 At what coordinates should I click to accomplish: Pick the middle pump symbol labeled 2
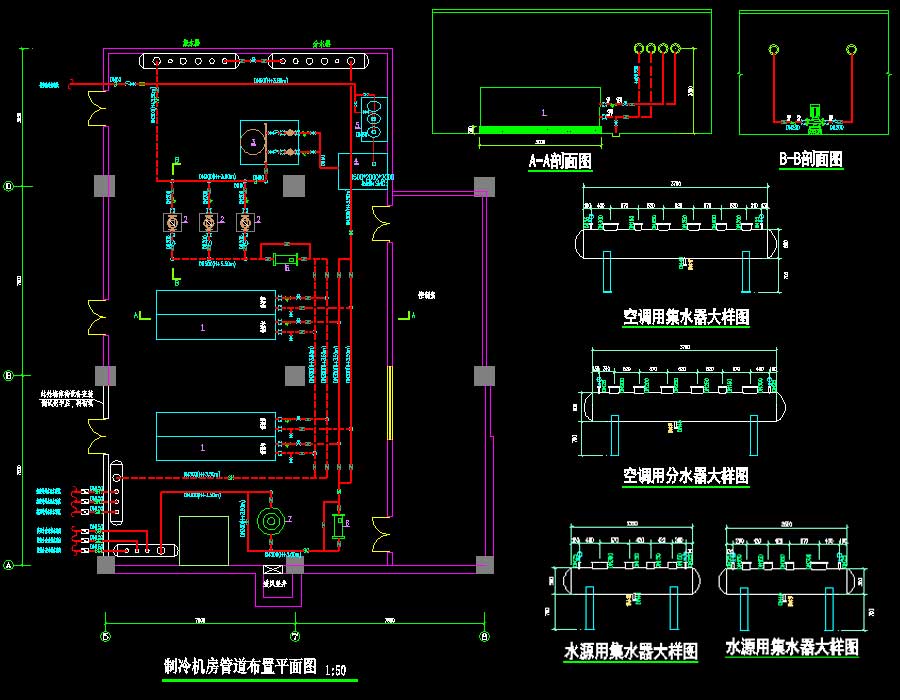pos(208,223)
